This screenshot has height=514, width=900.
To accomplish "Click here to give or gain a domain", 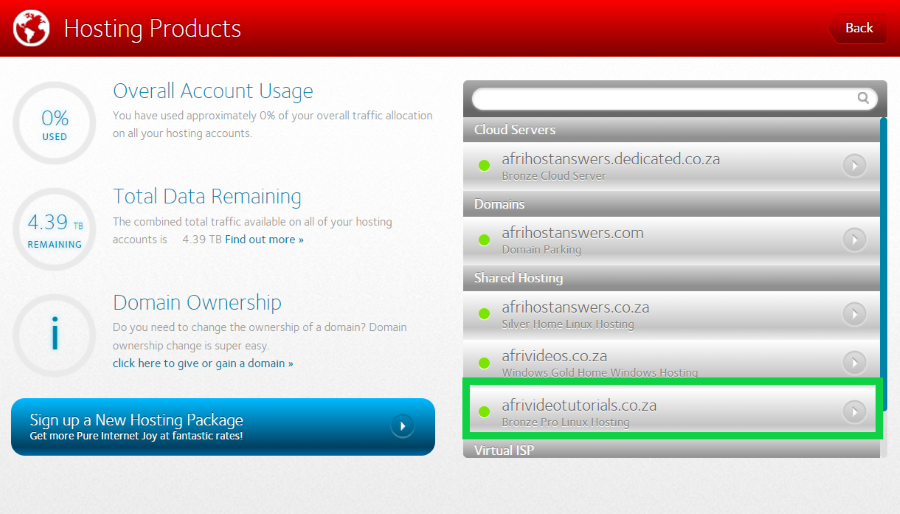I will pyautogui.click(x=203, y=363).
